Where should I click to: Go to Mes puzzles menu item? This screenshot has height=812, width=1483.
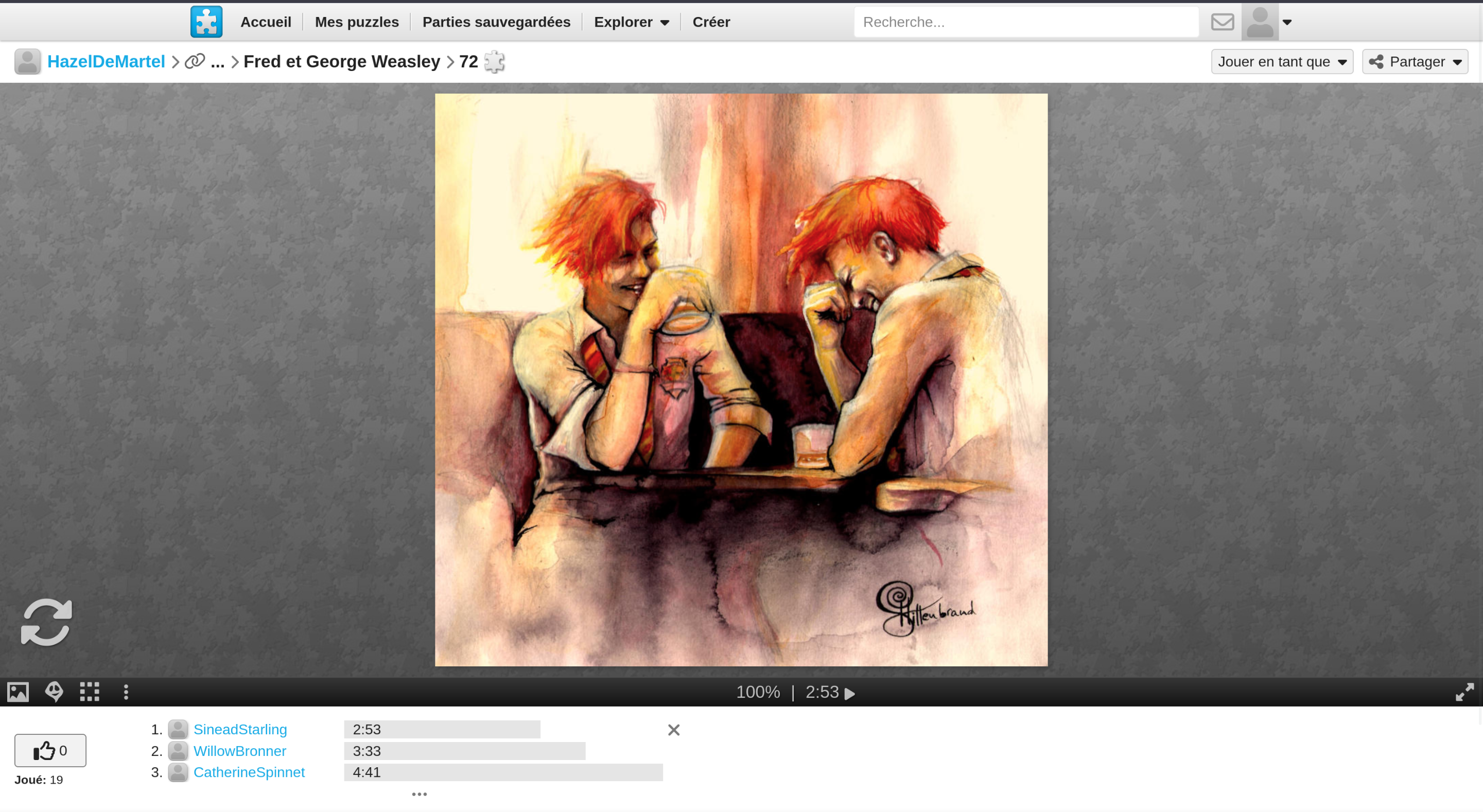pyautogui.click(x=356, y=22)
